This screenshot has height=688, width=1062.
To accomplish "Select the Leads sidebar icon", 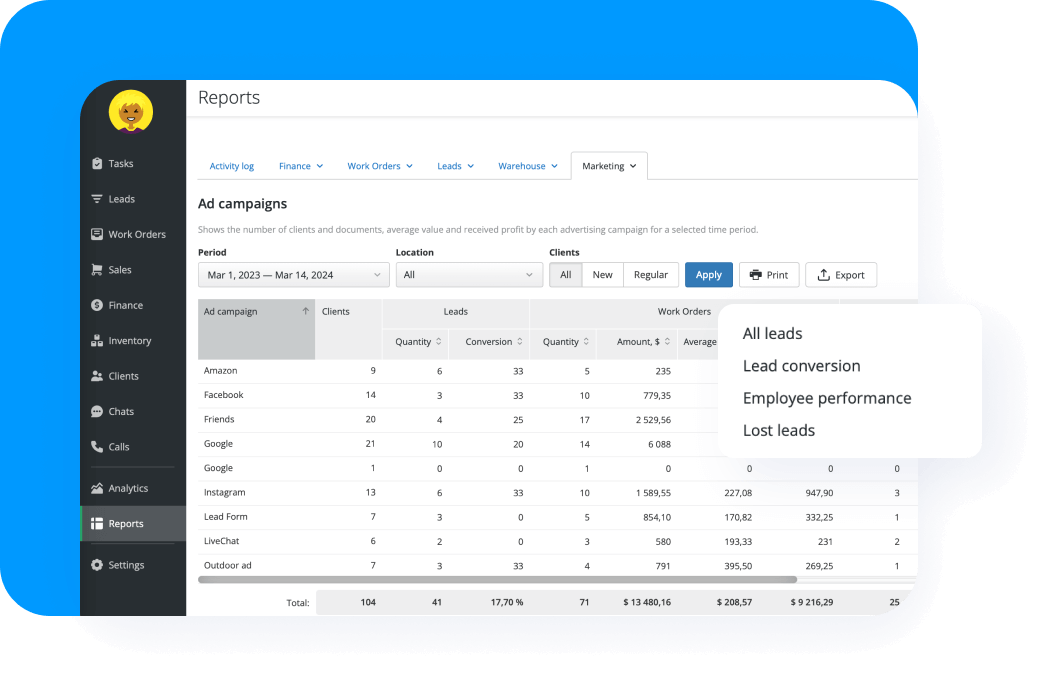I will 119,198.
